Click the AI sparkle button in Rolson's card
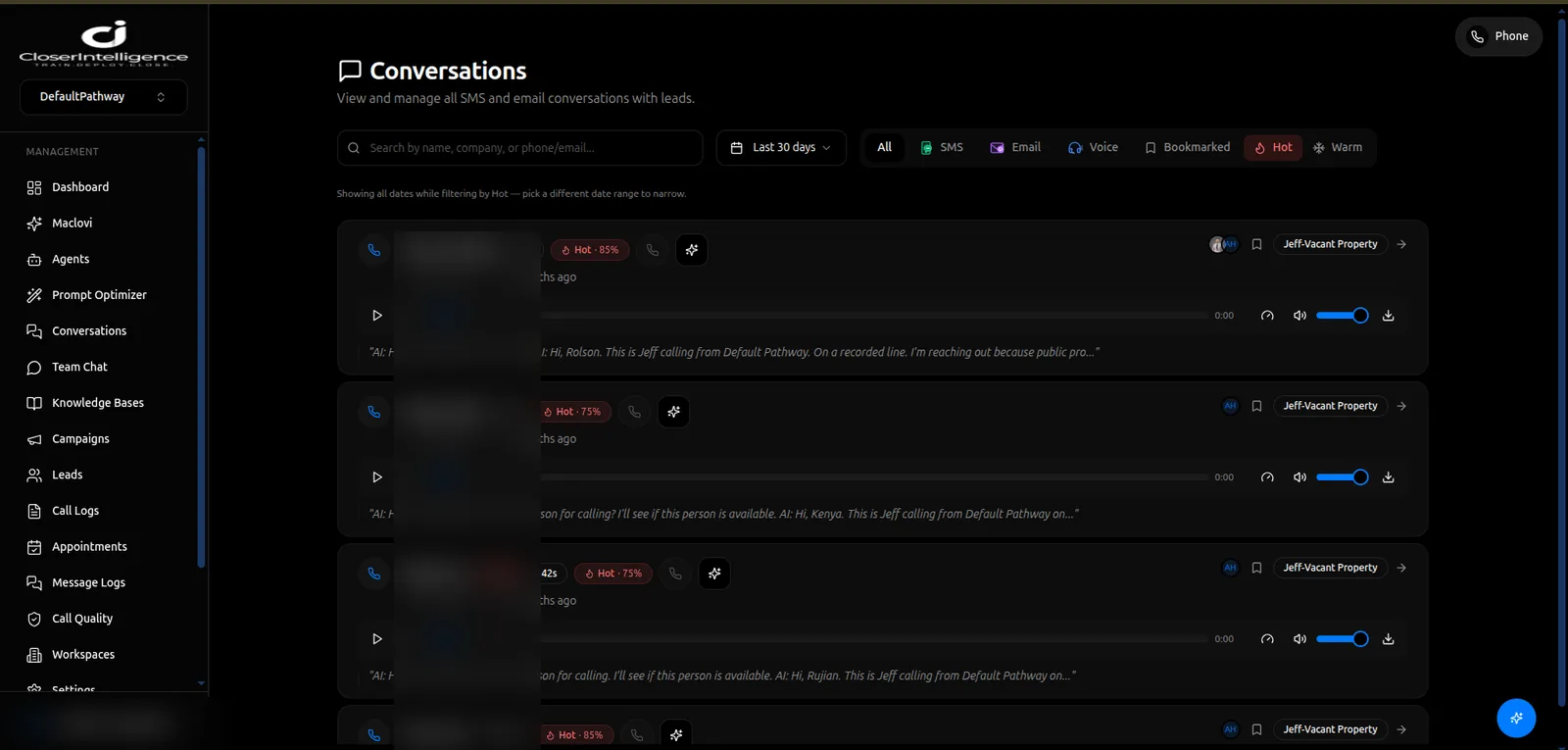 [692, 250]
